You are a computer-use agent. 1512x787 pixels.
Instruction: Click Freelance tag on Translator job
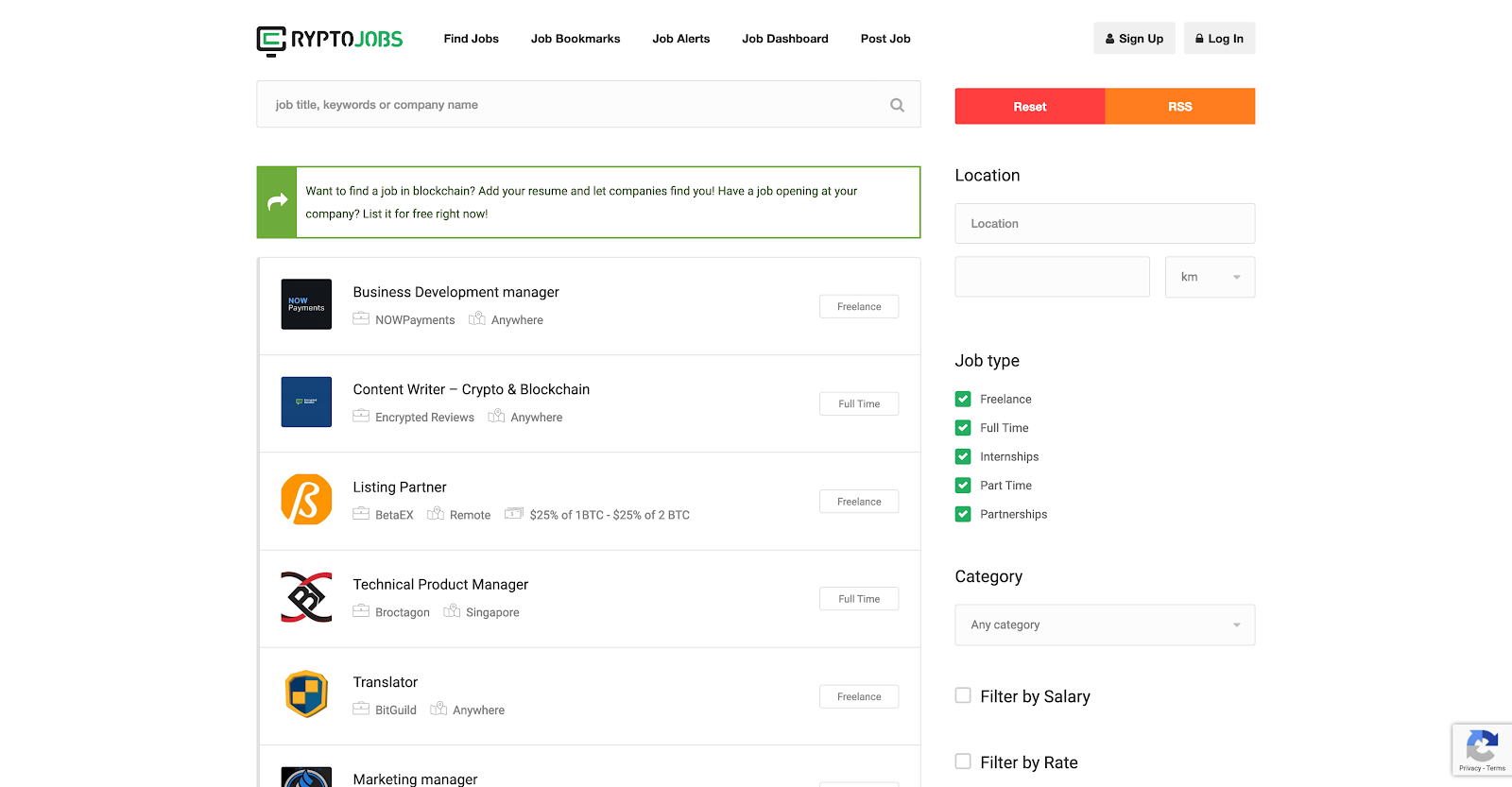(859, 696)
